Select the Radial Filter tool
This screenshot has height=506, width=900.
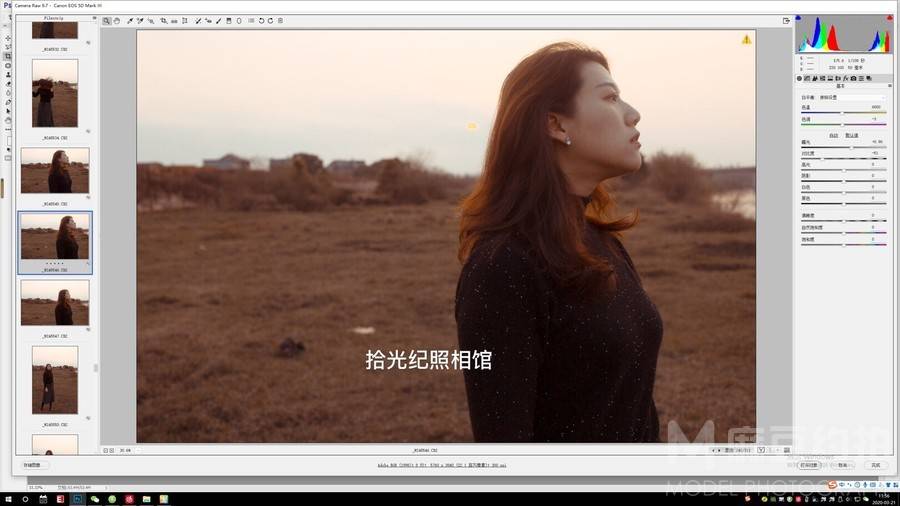click(x=239, y=21)
